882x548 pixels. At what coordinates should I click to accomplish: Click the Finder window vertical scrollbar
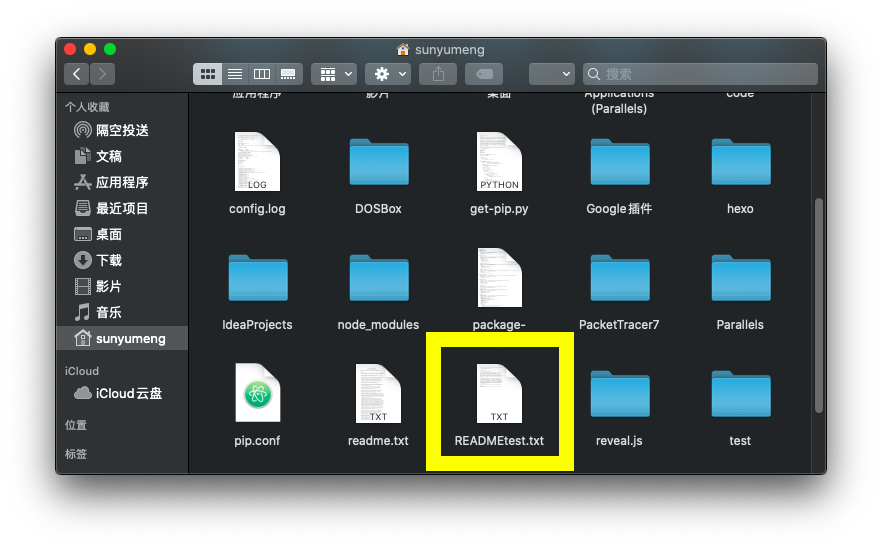(x=819, y=305)
